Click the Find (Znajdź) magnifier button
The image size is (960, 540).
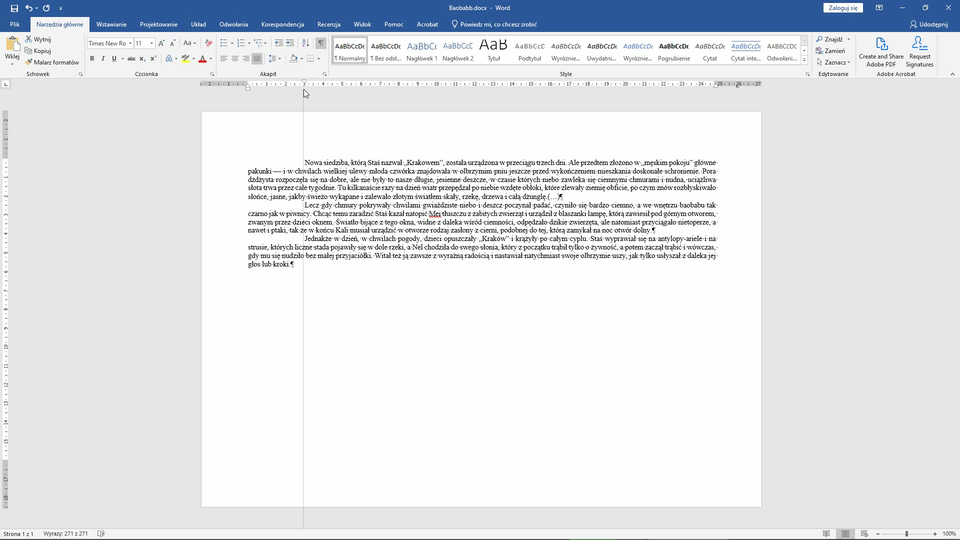(830, 39)
